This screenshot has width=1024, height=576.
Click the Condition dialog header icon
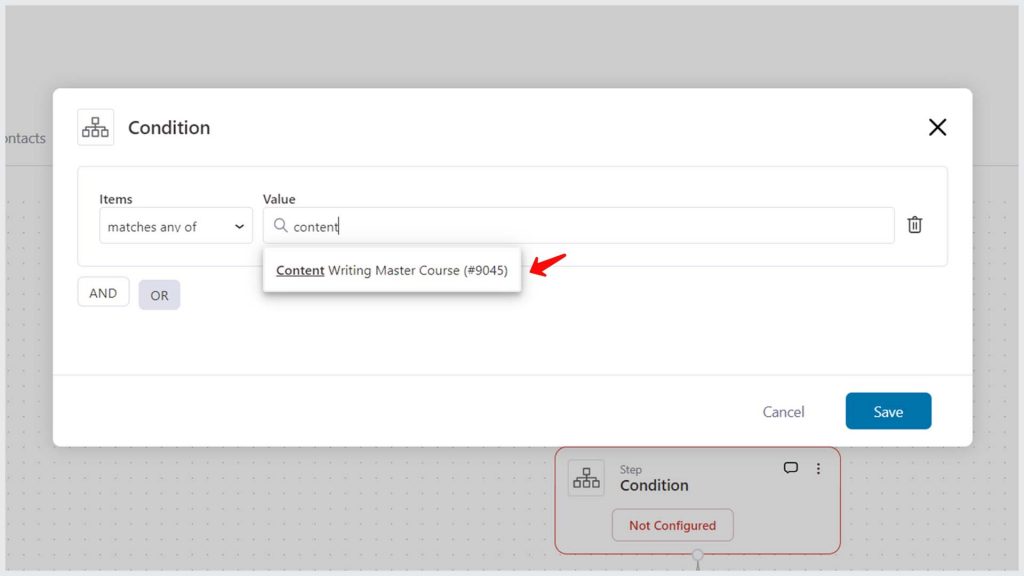coord(95,127)
